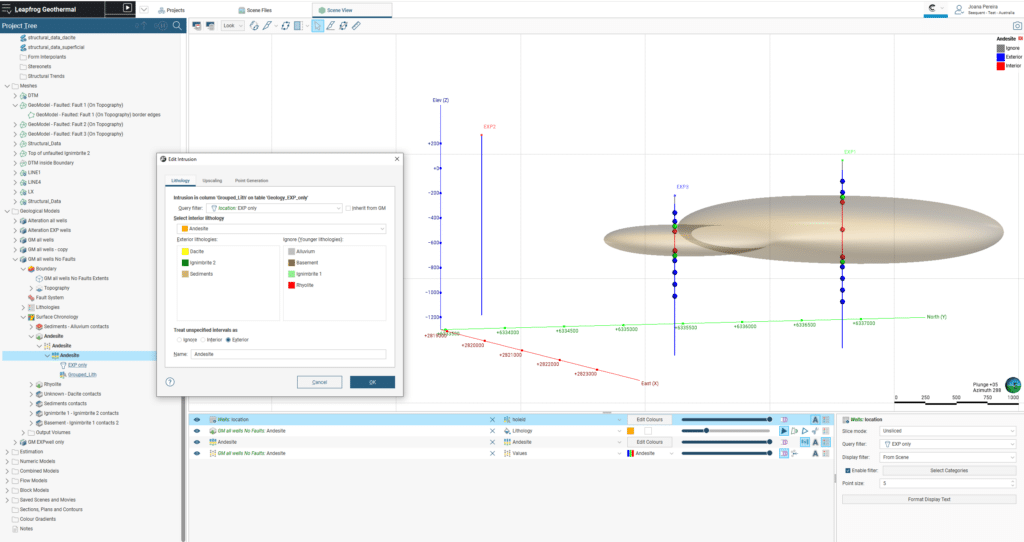Open the Look dropdown in scene toolbar

(x=232, y=26)
